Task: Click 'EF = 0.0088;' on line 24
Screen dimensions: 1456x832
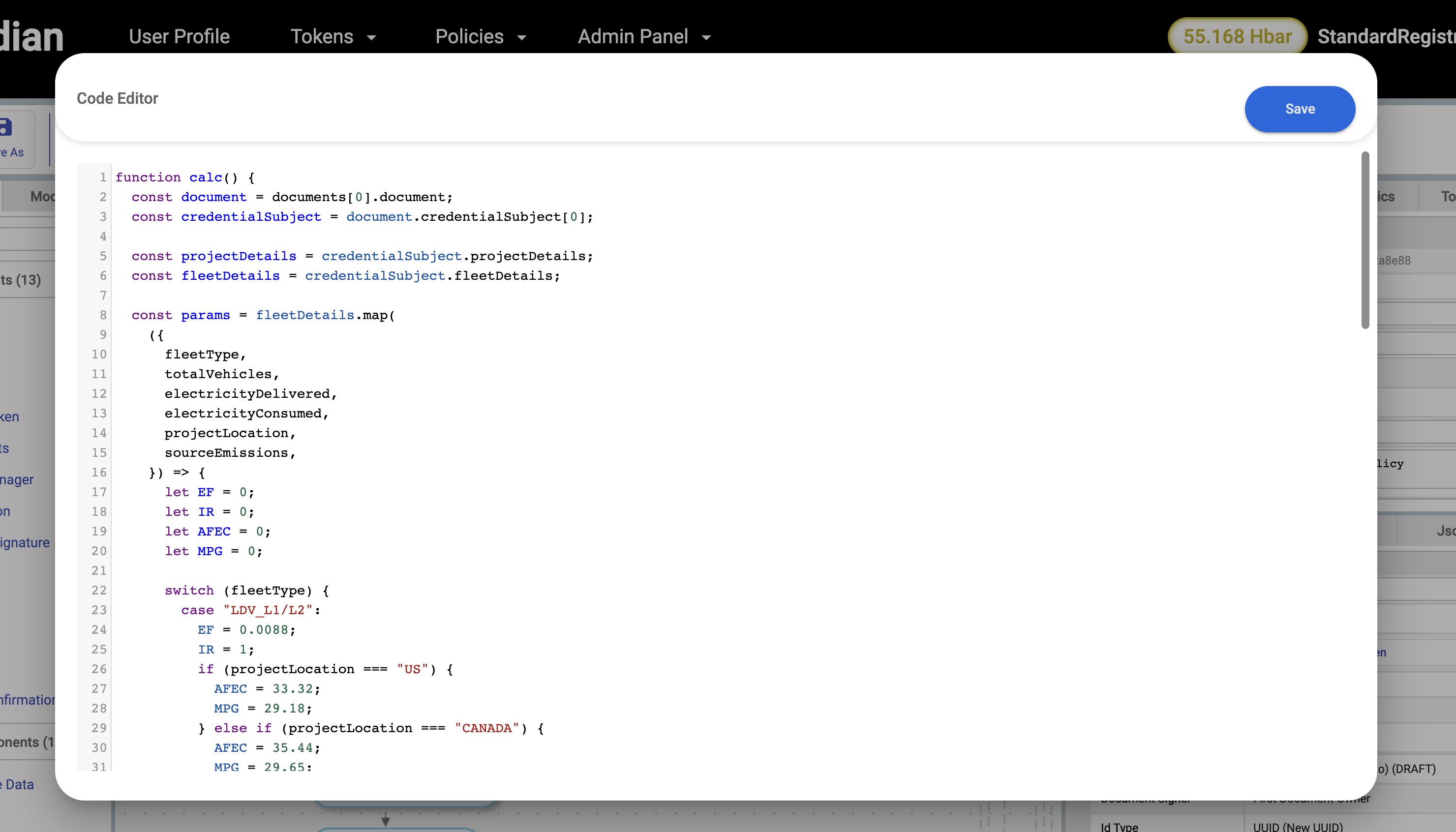Action: pyautogui.click(x=247, y=630)
